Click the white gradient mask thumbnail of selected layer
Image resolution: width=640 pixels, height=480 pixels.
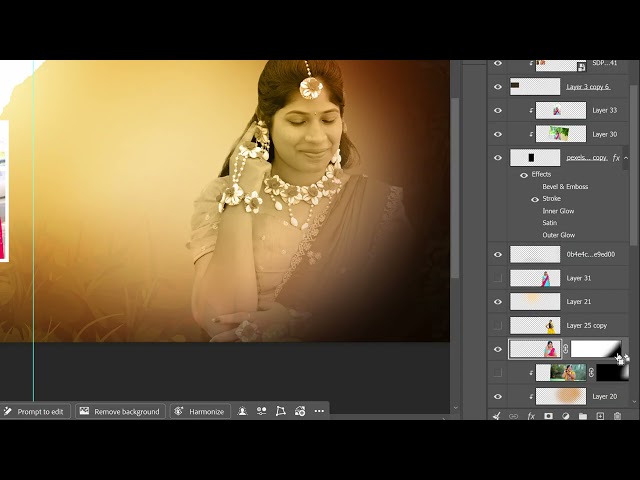coord(596,349)
